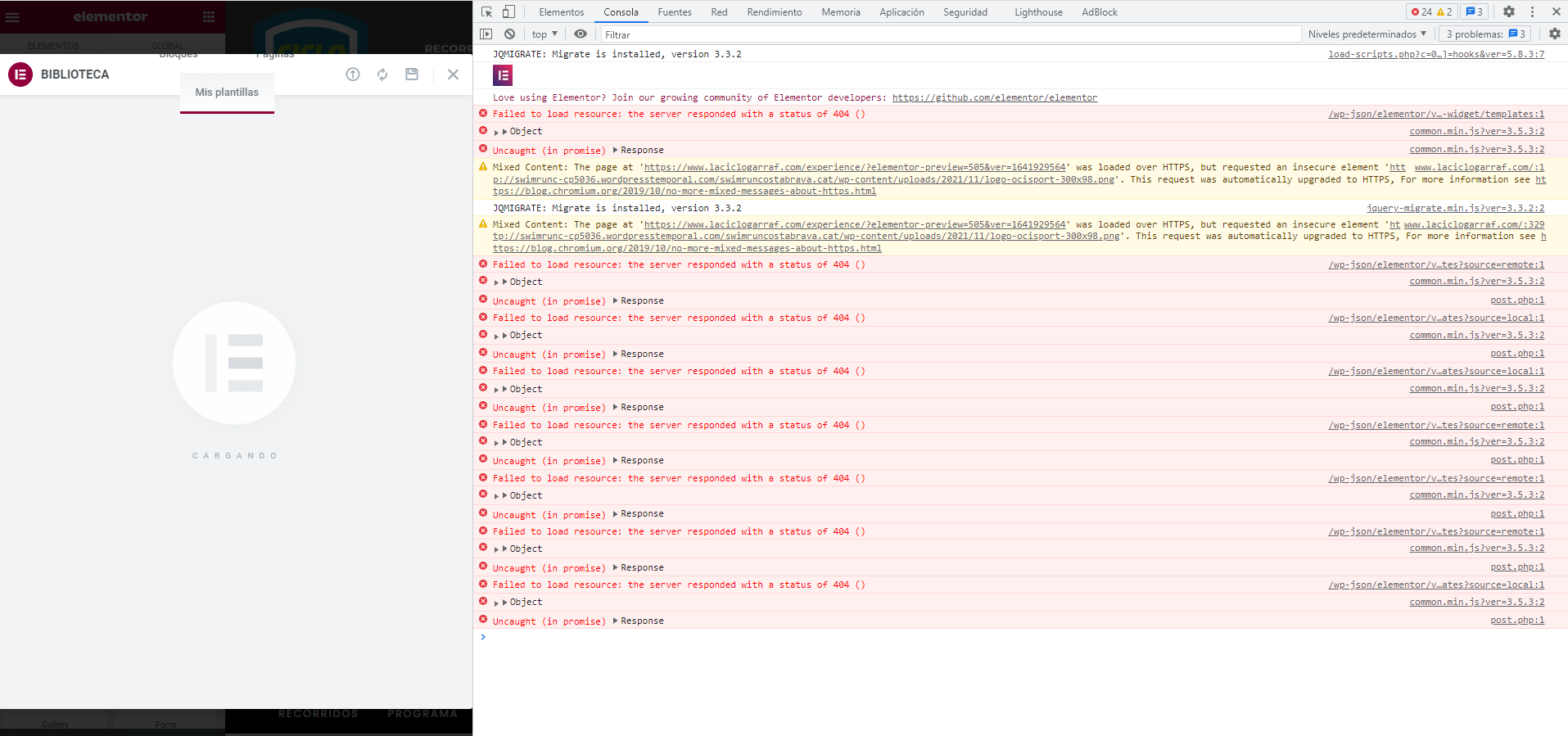Open the jquery-migrate.min.js source link
Image resolution: width=1568 pixels, height=736 pixels.
(1455, 208)
